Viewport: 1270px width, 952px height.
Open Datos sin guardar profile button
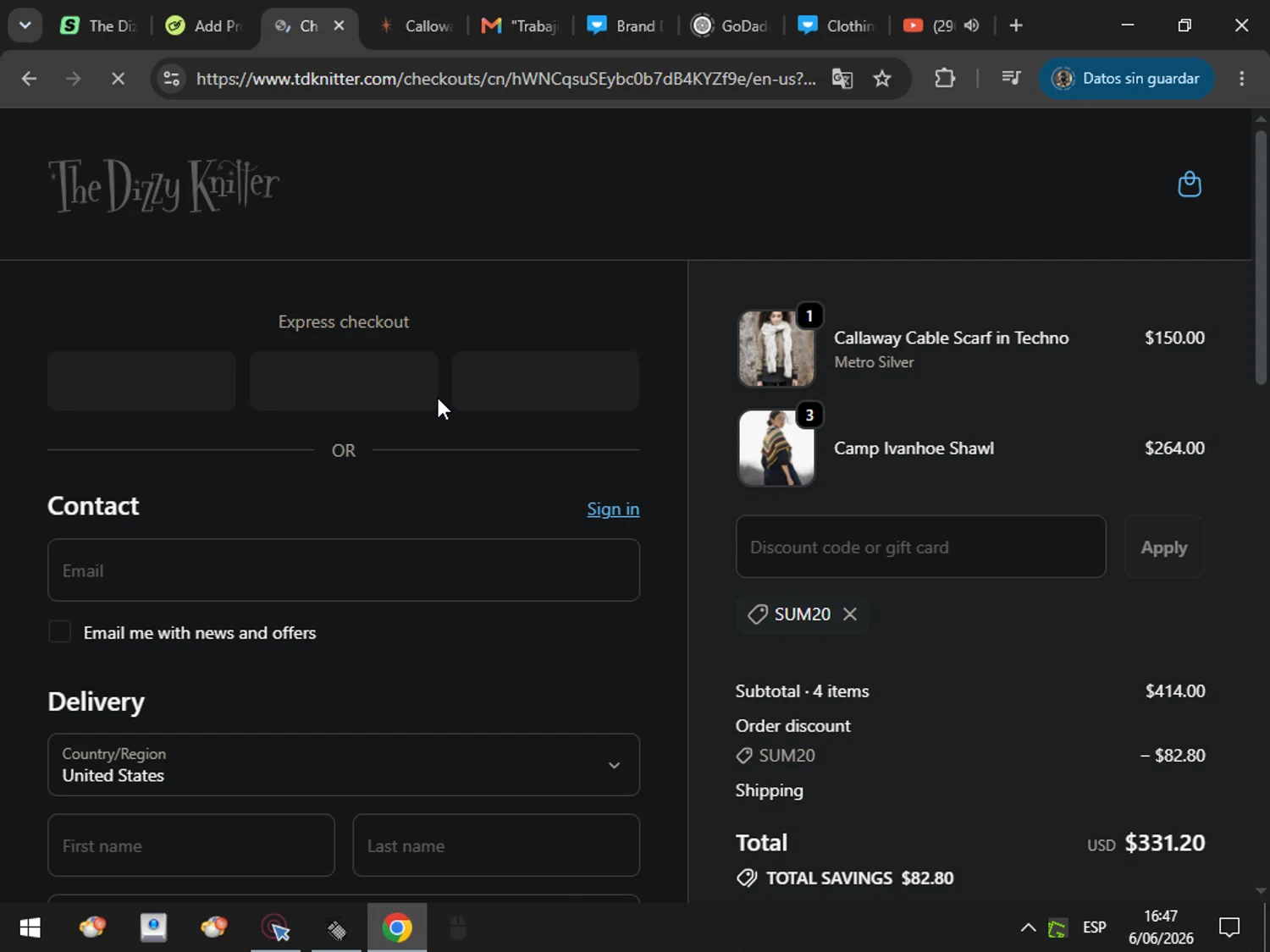(1125, 79)
